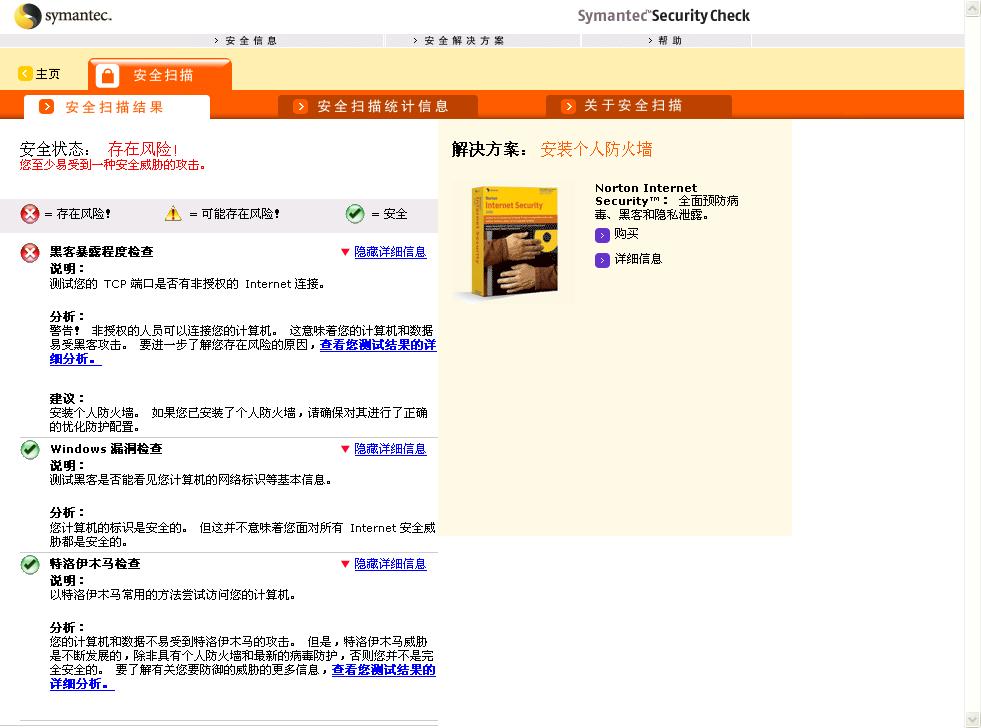Image resolution: width=981 pixels, height=728 pixels.
Task: Click the yellow back arrow beside 主页
Action: pyautogui.click(x=25, y=74)
